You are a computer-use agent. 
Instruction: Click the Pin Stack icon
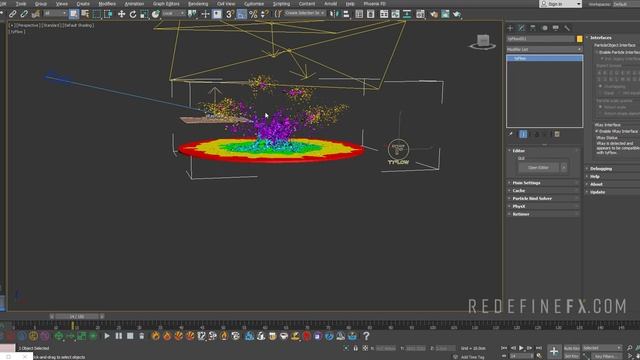(x=511, y=134)
